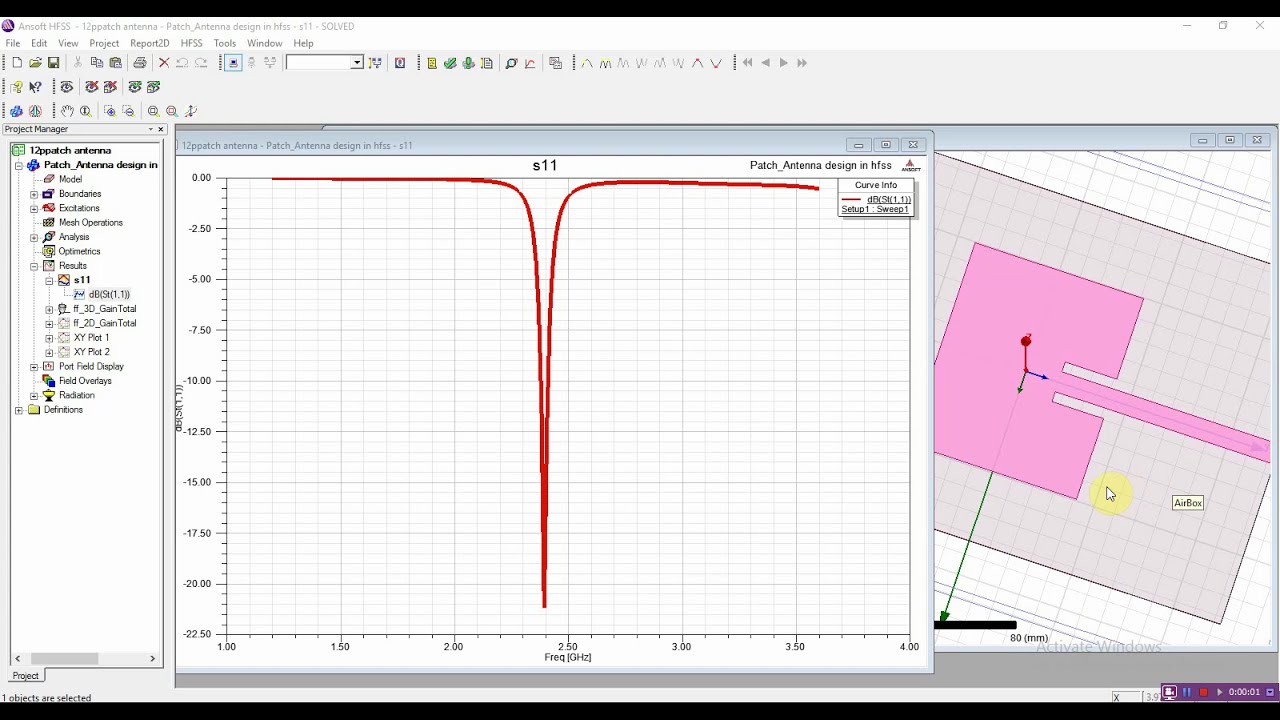
Task: Click the Copy icon in the toolbar
Action: pos(97,63)
